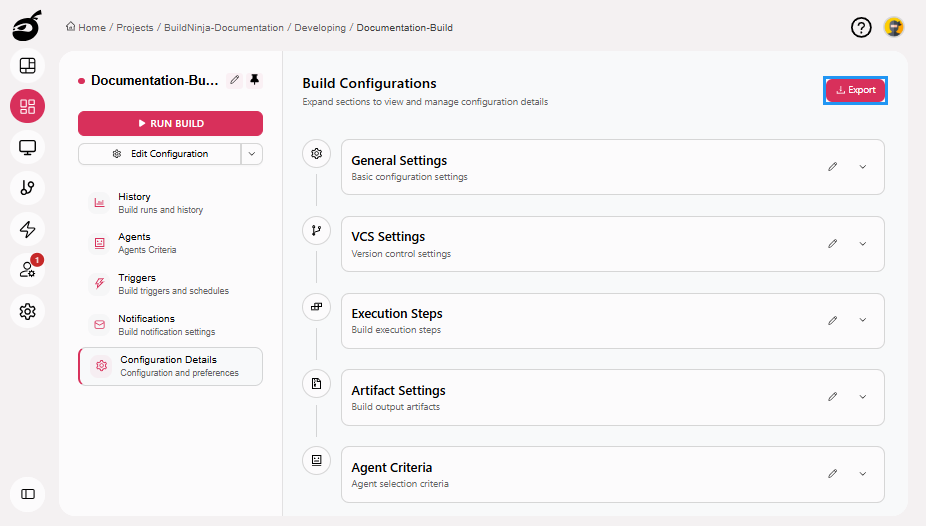The image size is (926, 526).
Task: Open the version control branch icon in sidebar
Action: click(x=28, y=188)
